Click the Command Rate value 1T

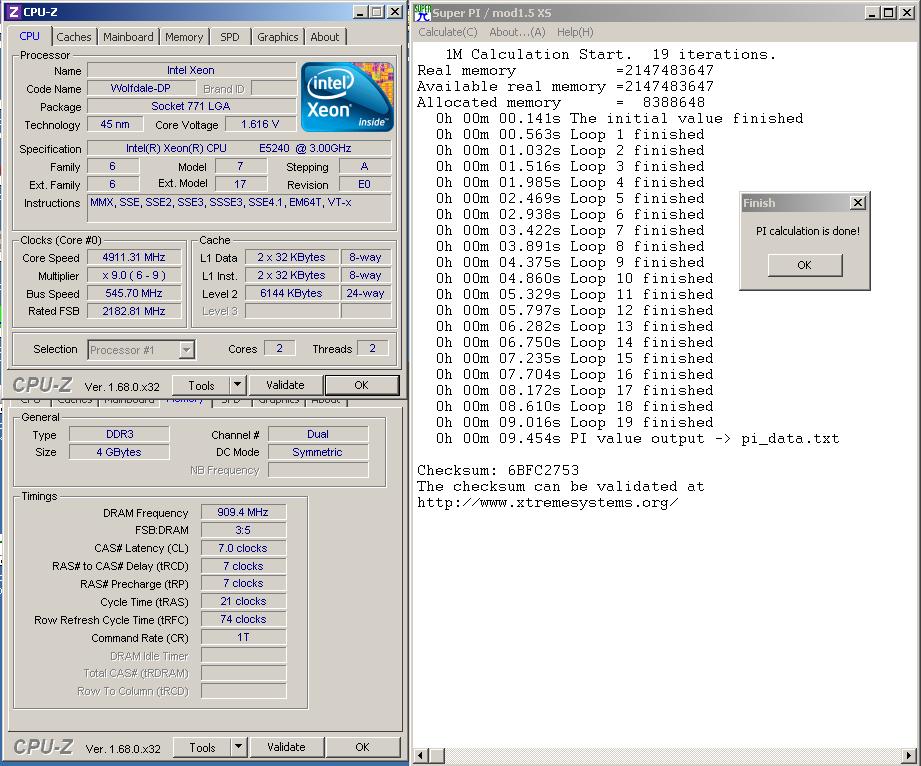243,637
